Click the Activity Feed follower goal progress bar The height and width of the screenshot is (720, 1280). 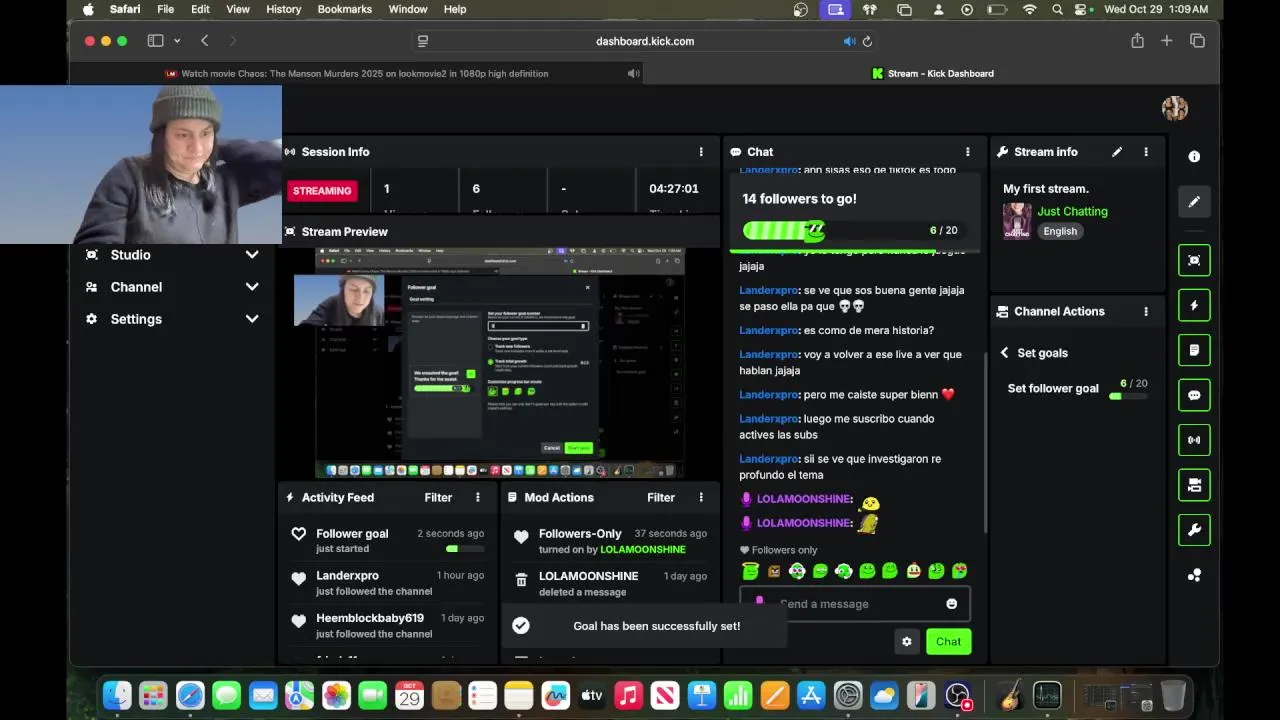465,549
